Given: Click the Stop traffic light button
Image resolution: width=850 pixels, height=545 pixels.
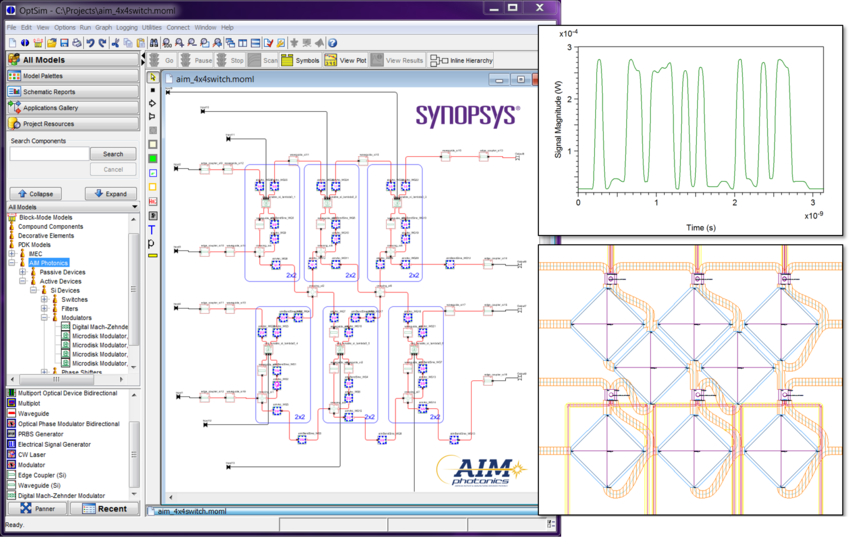Looking at the screenshot, I should pos(230,60).
